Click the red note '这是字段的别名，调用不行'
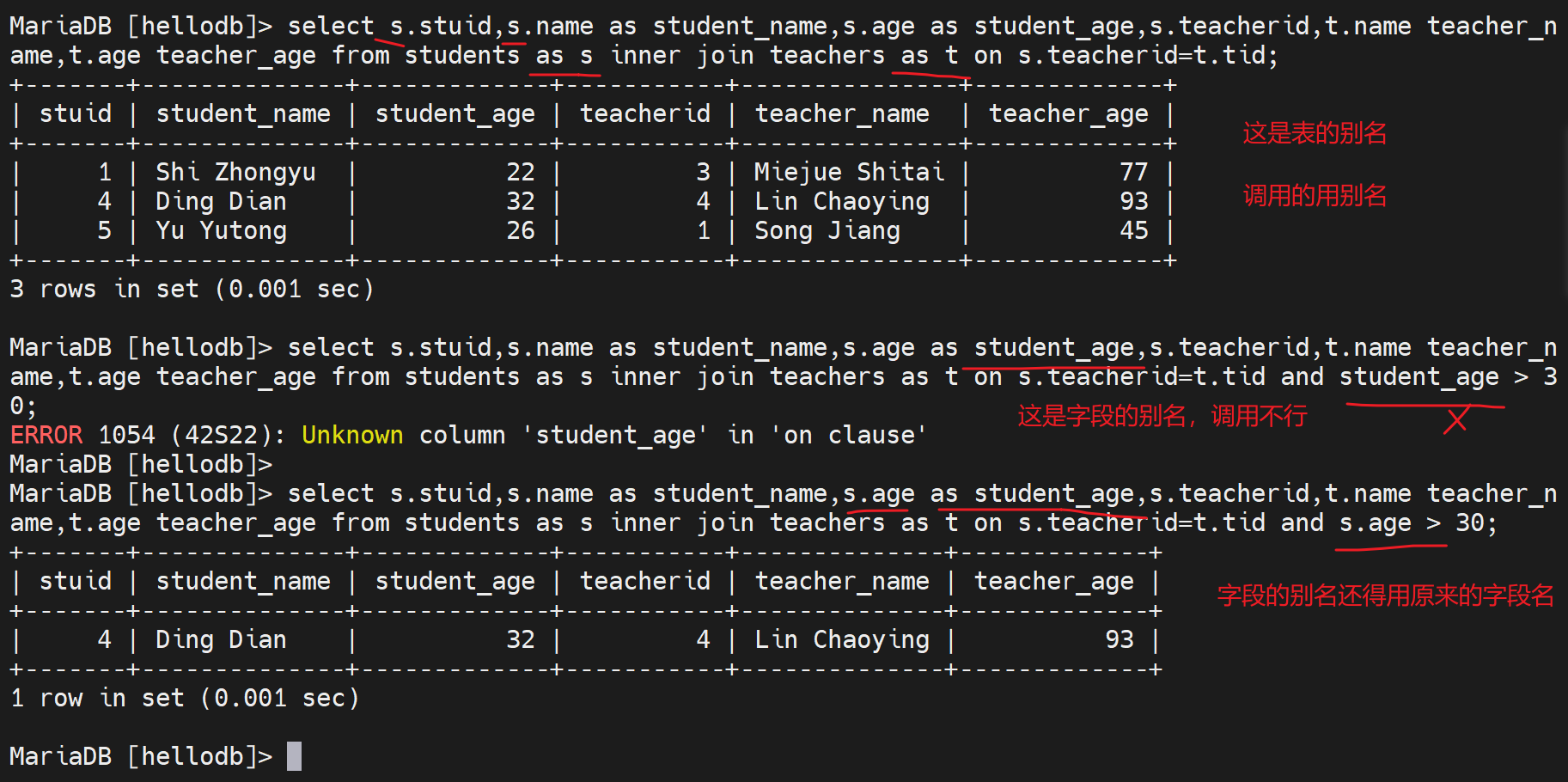This screenshot has height=782, width=1568. click(1162, 417)
